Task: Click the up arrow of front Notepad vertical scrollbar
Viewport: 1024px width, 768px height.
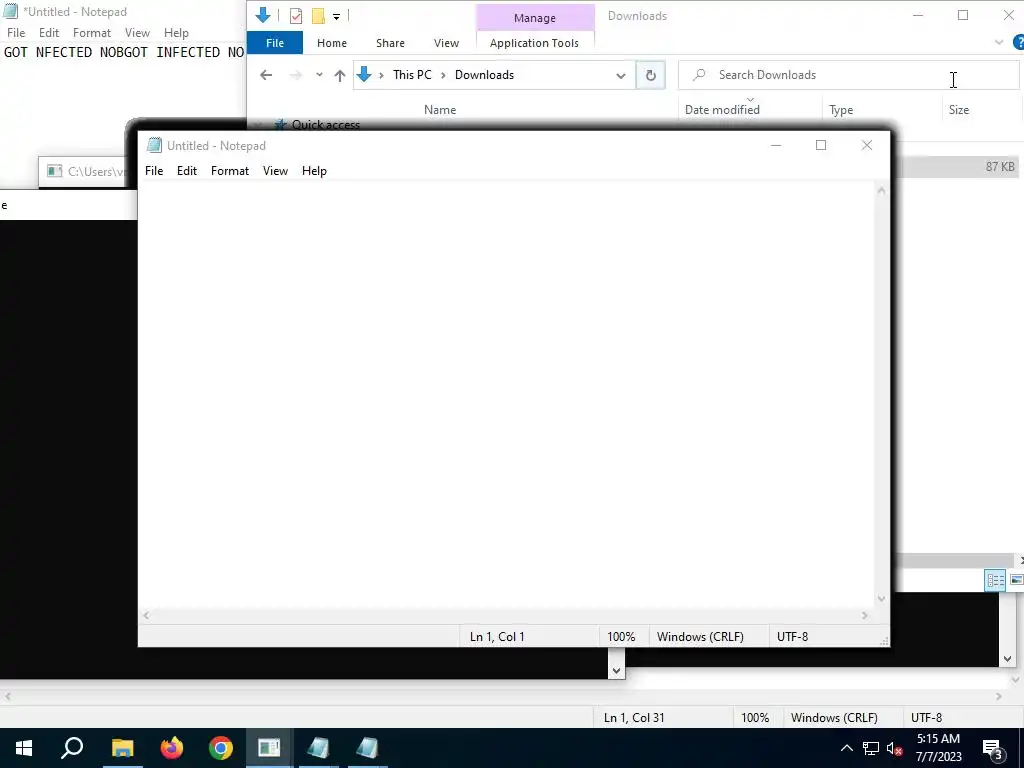Action: point(882,191)
